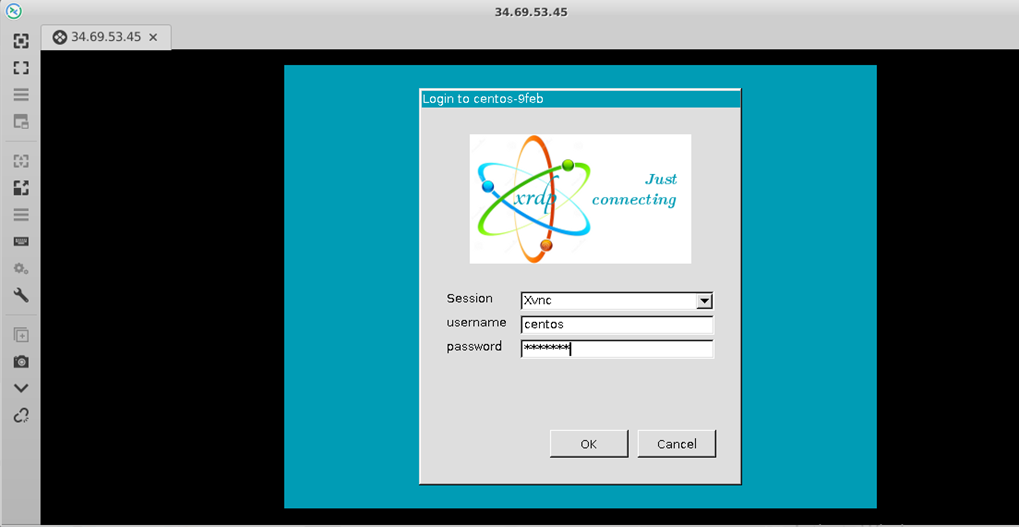Close the 34.69.53.45 tab
This screenshot has width=1019, height=527.
[x=153, y=38]
